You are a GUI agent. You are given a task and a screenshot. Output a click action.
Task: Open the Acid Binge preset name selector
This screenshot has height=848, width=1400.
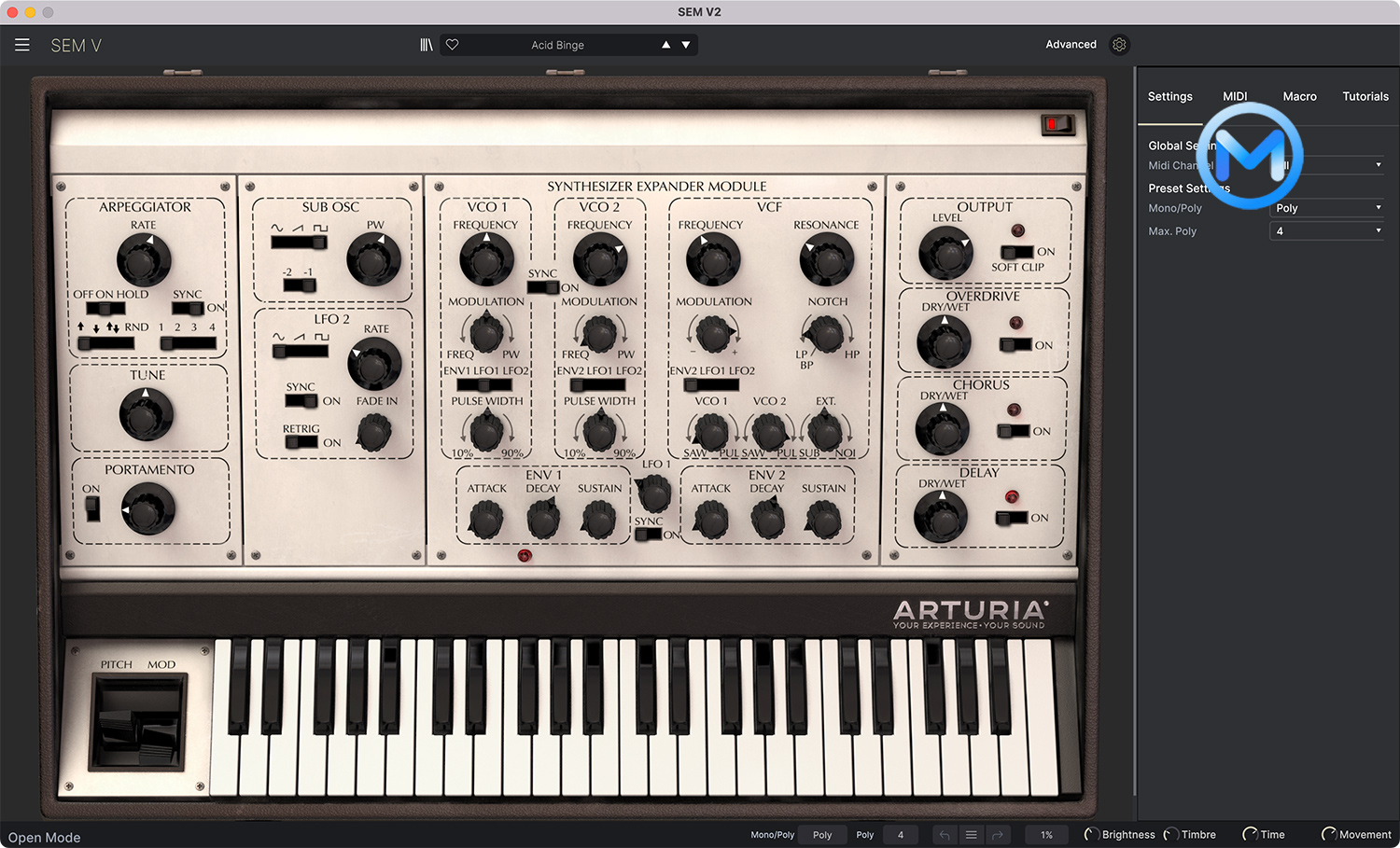(x=557, y=45)
